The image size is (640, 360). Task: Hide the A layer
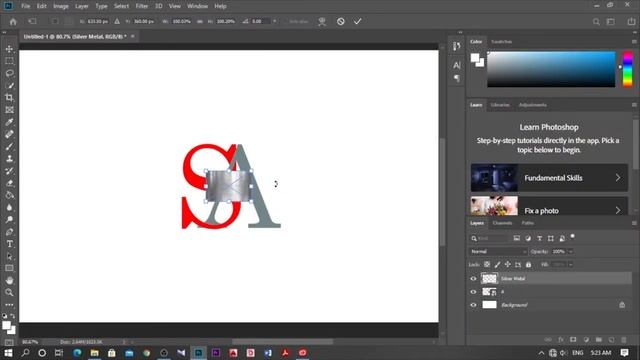coord(473,292)
